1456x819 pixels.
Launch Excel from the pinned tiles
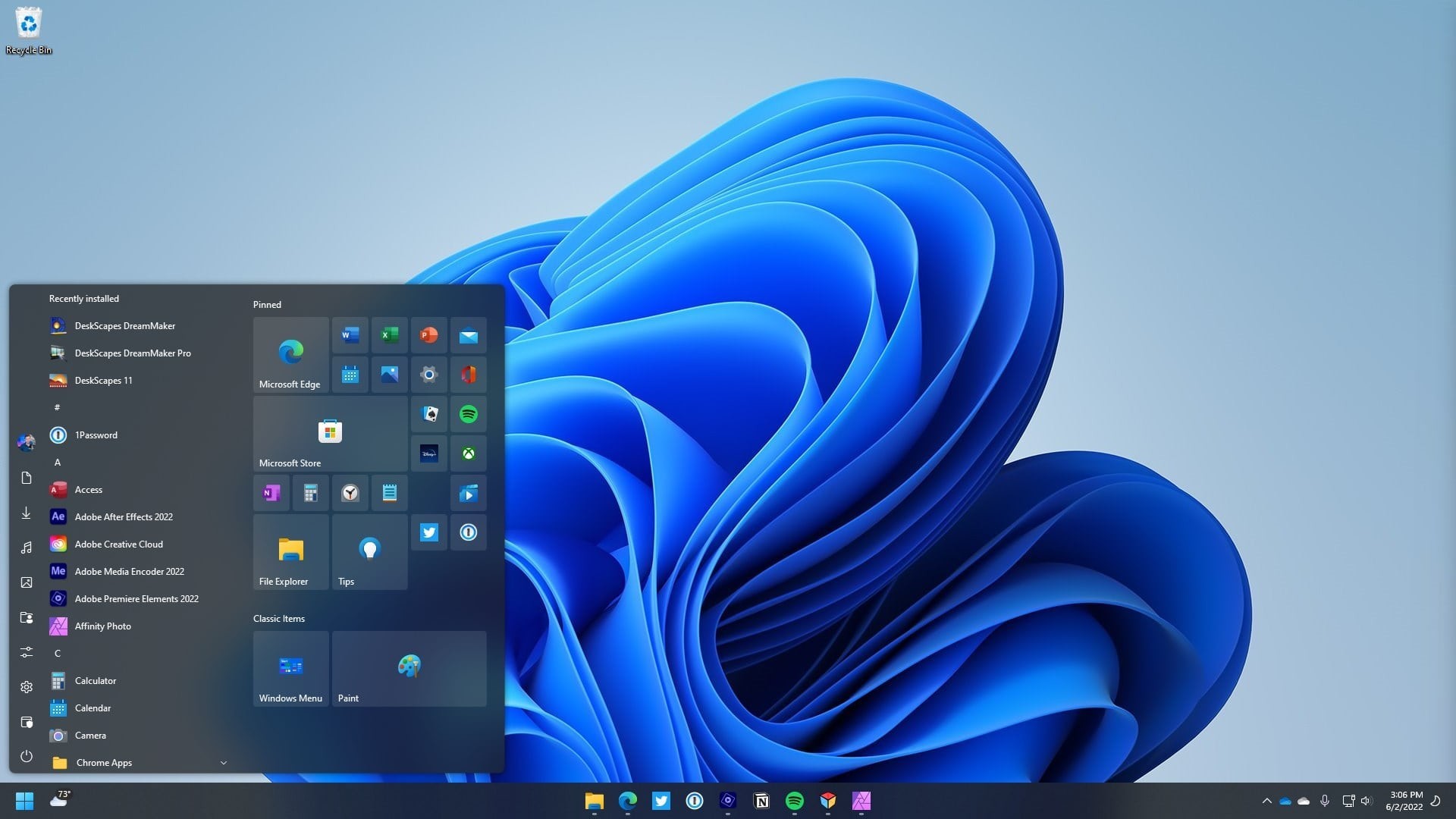point(389,334)
